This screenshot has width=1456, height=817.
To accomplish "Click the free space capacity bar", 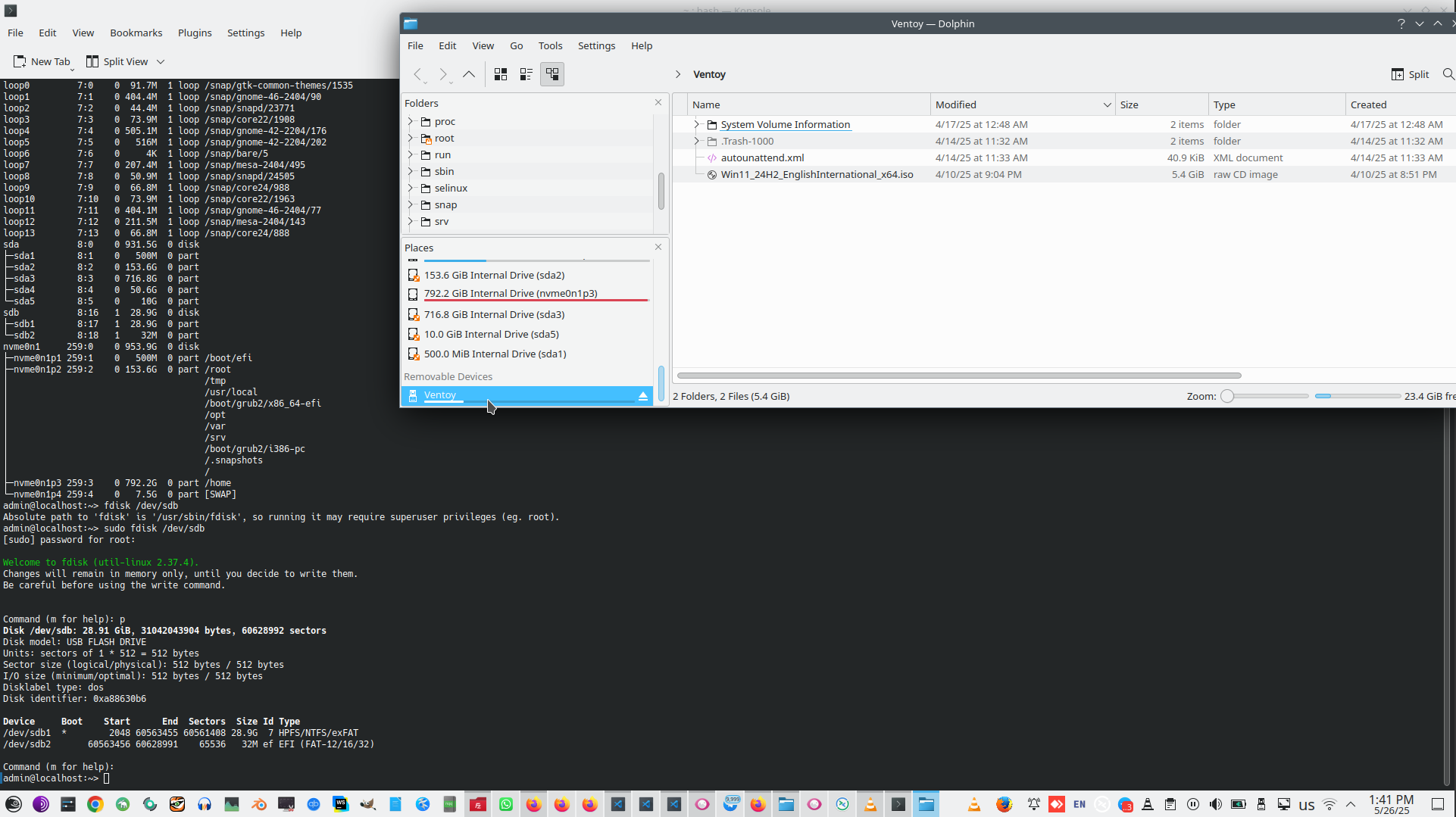I will pyautogui.click(x=1358, y=396).
